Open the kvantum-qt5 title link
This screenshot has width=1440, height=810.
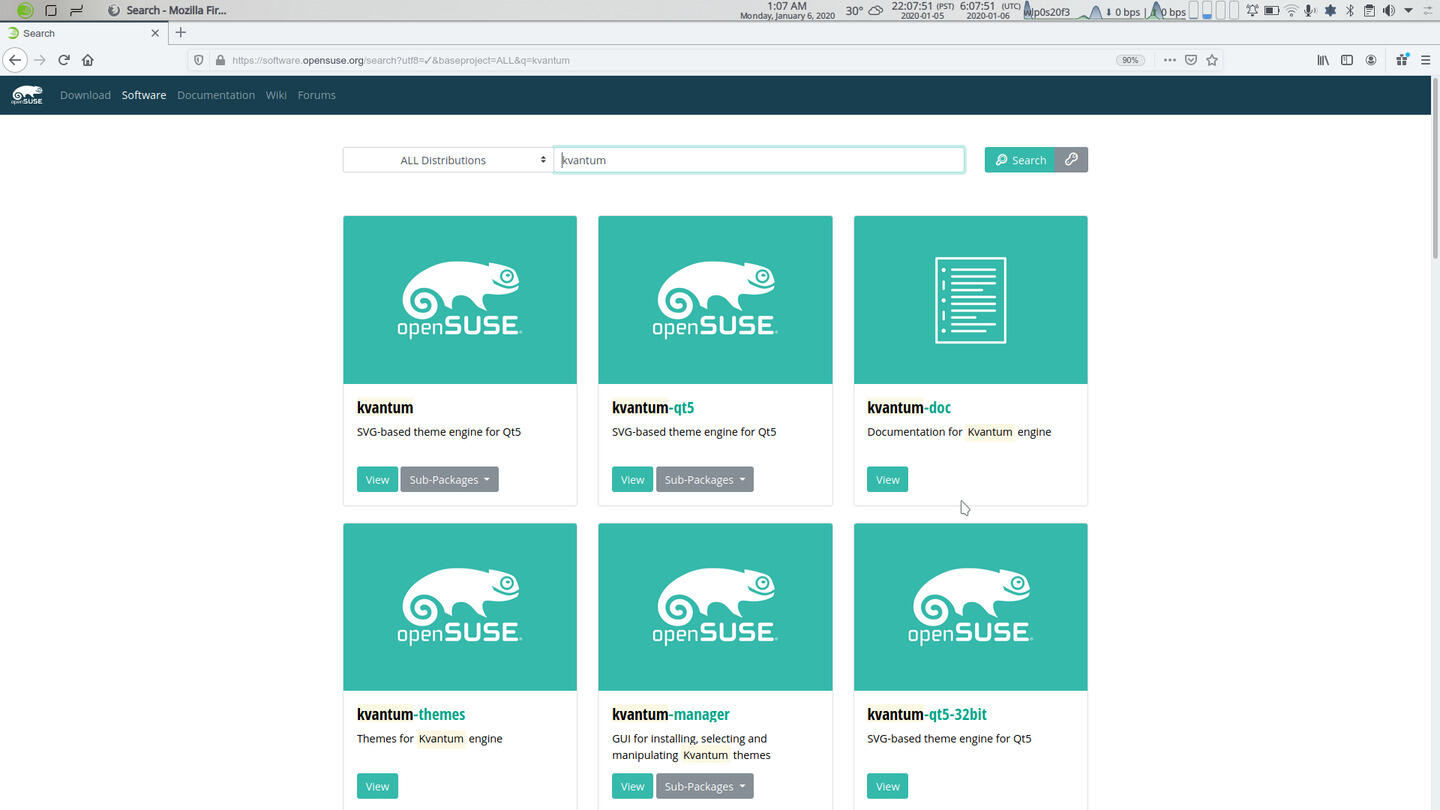click(x=653, y=408)
